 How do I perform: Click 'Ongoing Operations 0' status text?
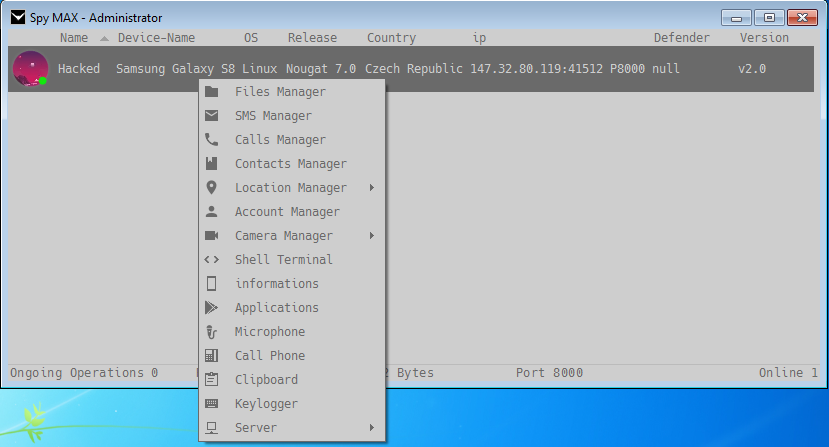[x=84, y=373]
